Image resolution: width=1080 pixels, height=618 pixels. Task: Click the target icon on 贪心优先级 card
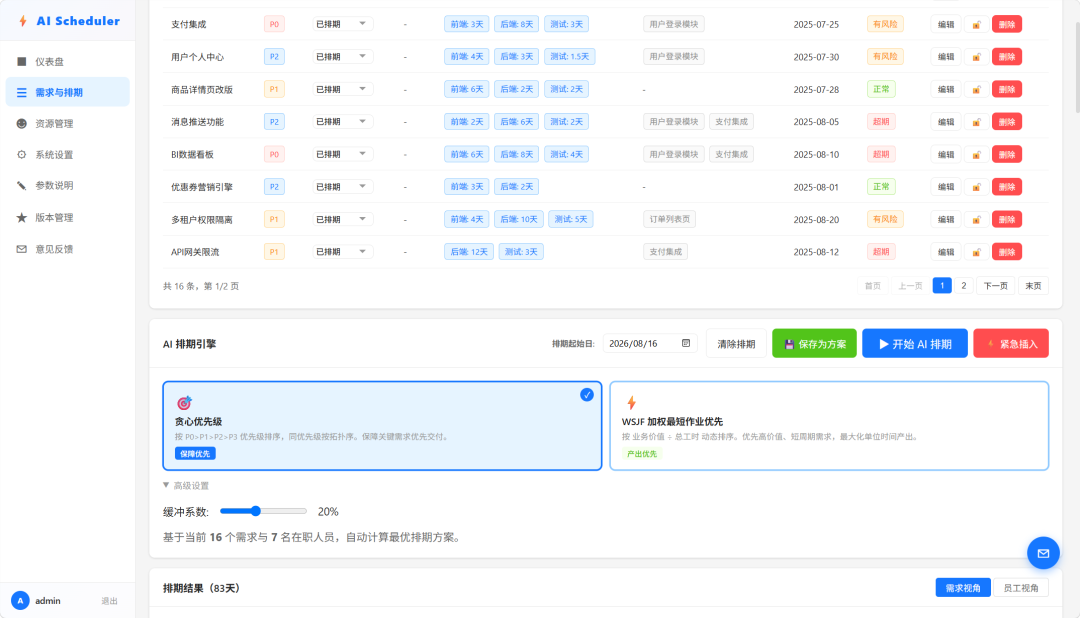pos(184,402)
